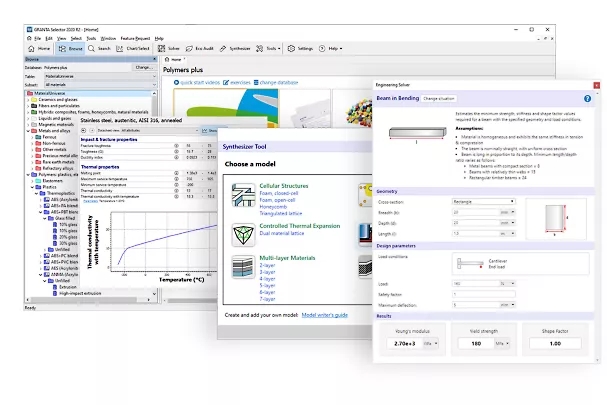Click the Cantilever End load condition box
The image size is (607, 405).
point(520,264)
